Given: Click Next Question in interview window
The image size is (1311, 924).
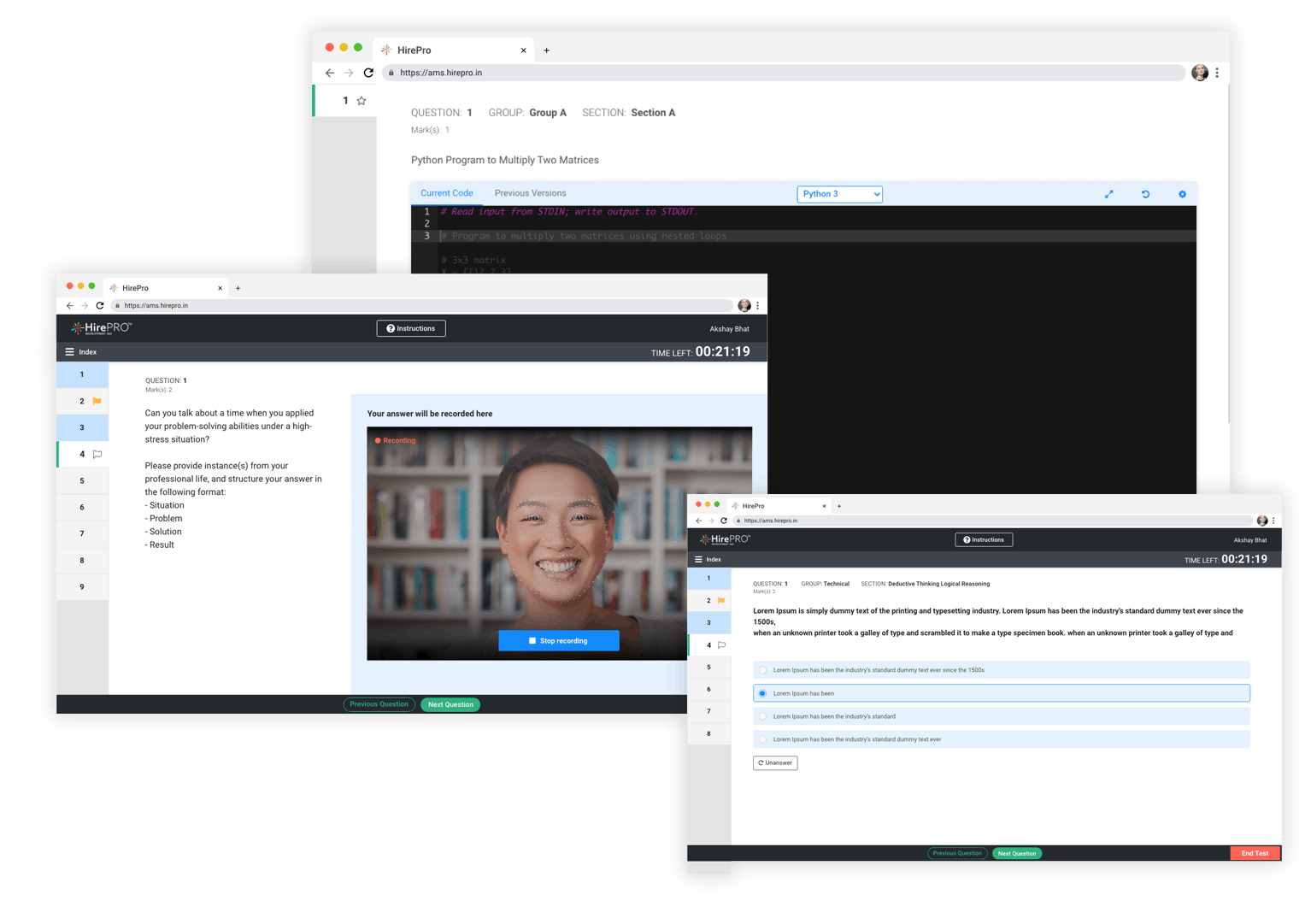Looking at the screenshot, I should [x=450, y=704].
